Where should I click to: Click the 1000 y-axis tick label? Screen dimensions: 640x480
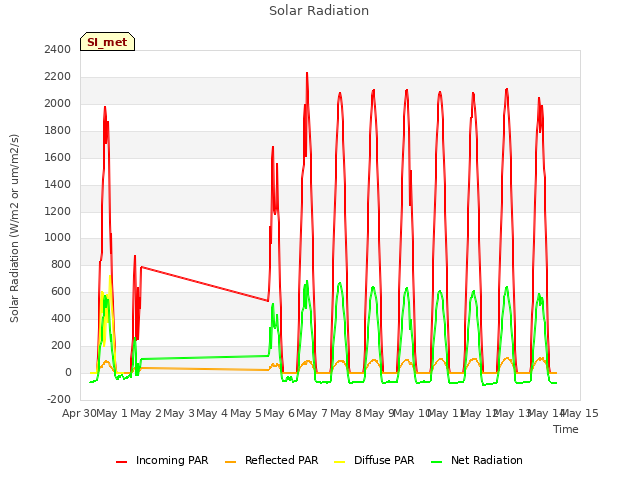click(58, 238)
